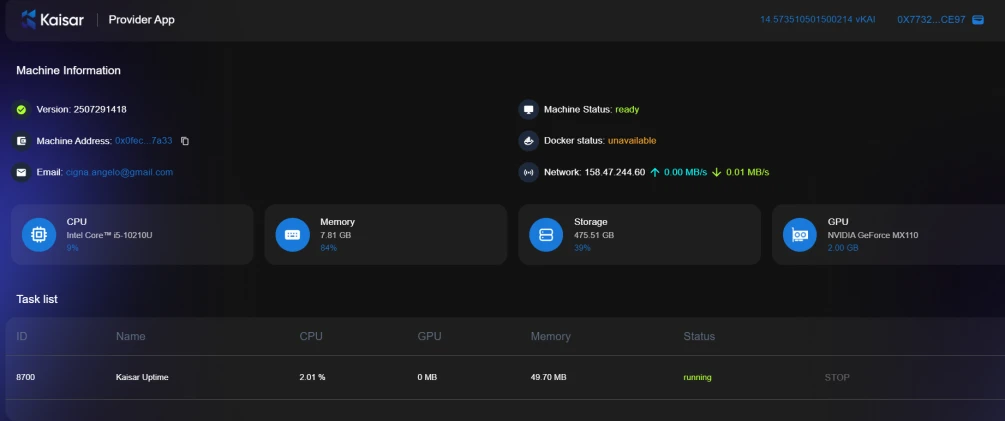
Task: Click the Memory column header in task list
Action: pyautogui.click(x=551, y=336)
